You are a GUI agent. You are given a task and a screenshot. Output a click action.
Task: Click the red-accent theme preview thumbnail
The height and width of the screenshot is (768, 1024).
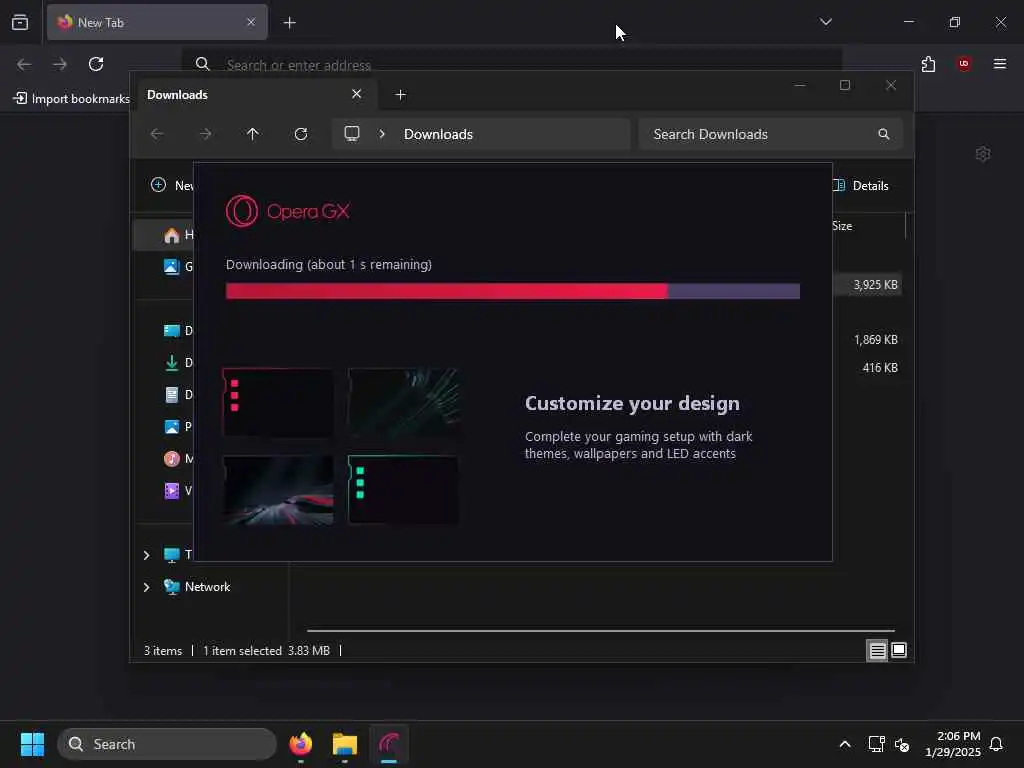(x=278, y=402)
